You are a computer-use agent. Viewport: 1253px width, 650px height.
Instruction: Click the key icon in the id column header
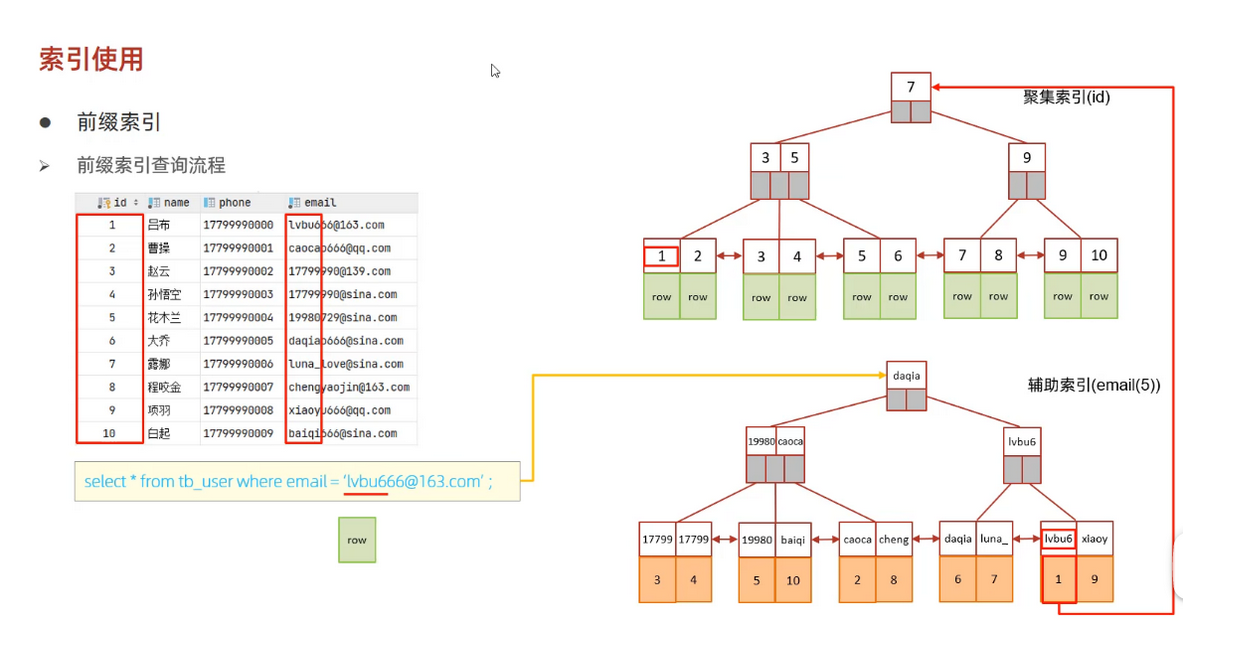click(104, 203)
